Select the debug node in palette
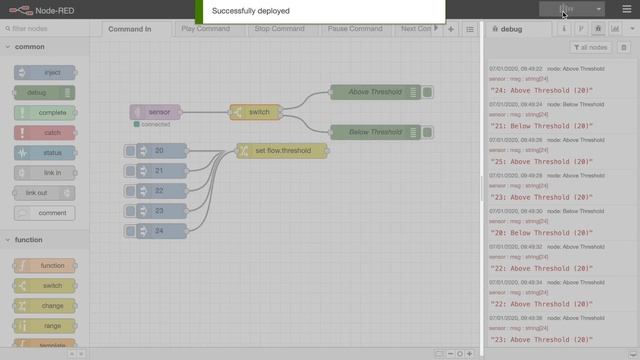Viewport: 640px width, 360px height. pos(44,93)
